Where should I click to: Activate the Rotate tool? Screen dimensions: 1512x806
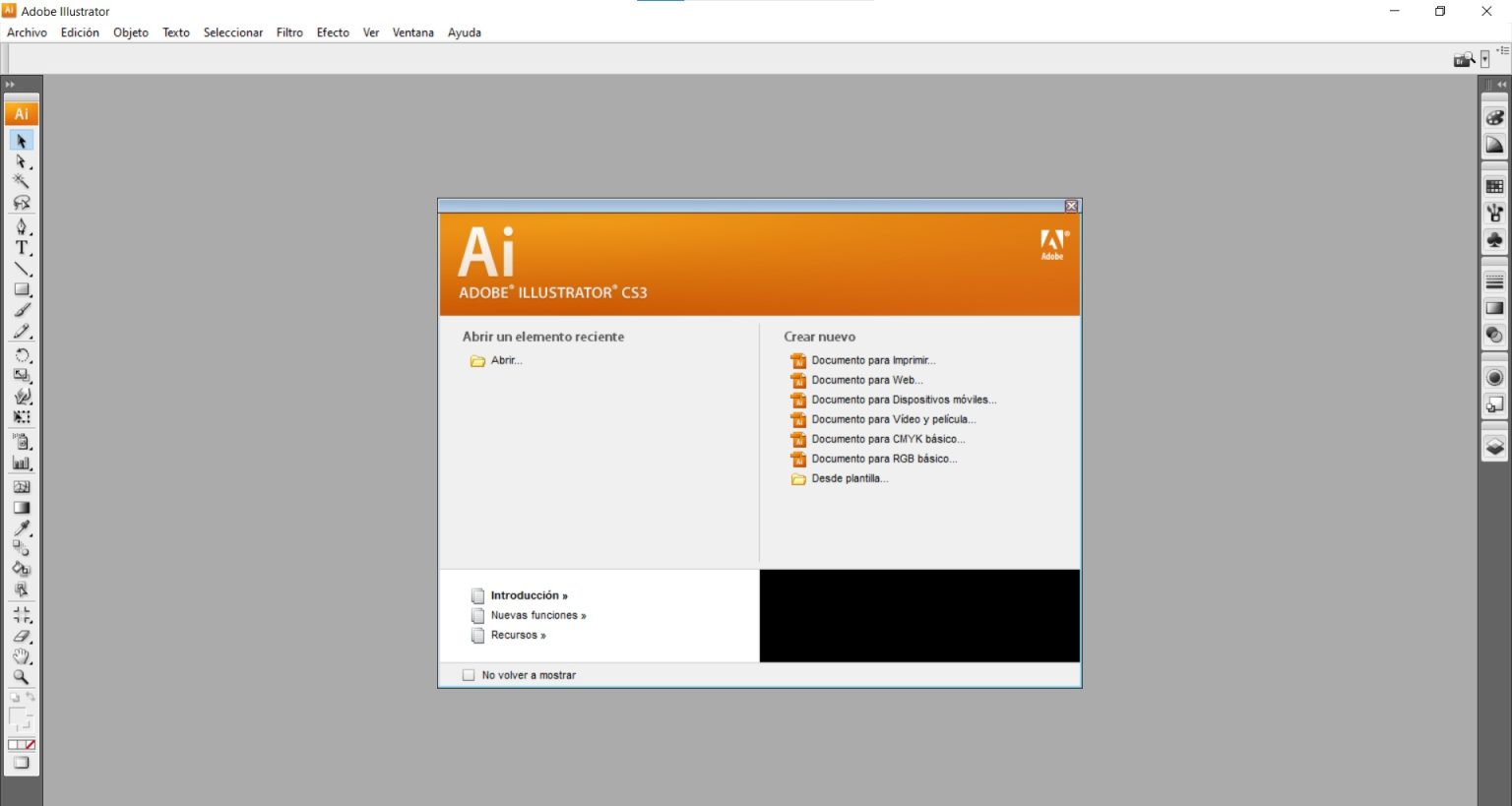[21, 355]
